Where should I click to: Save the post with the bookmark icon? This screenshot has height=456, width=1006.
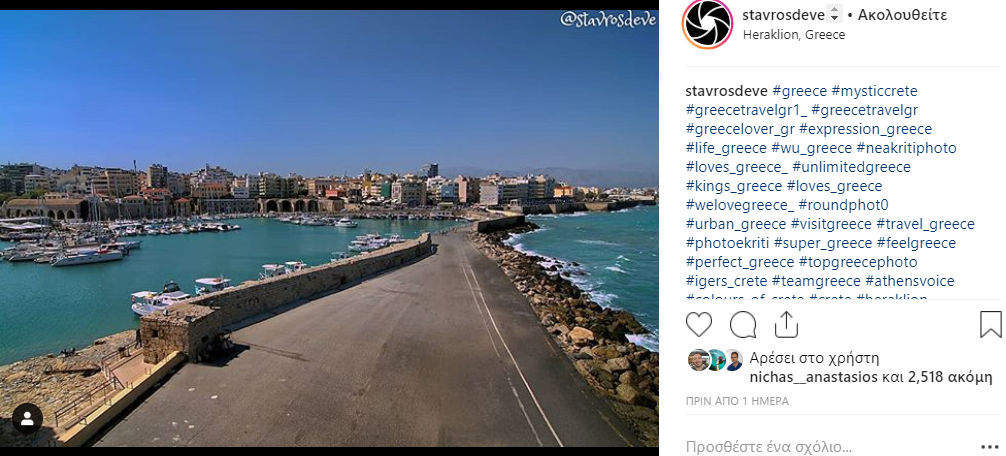click(x=991, y=325)
